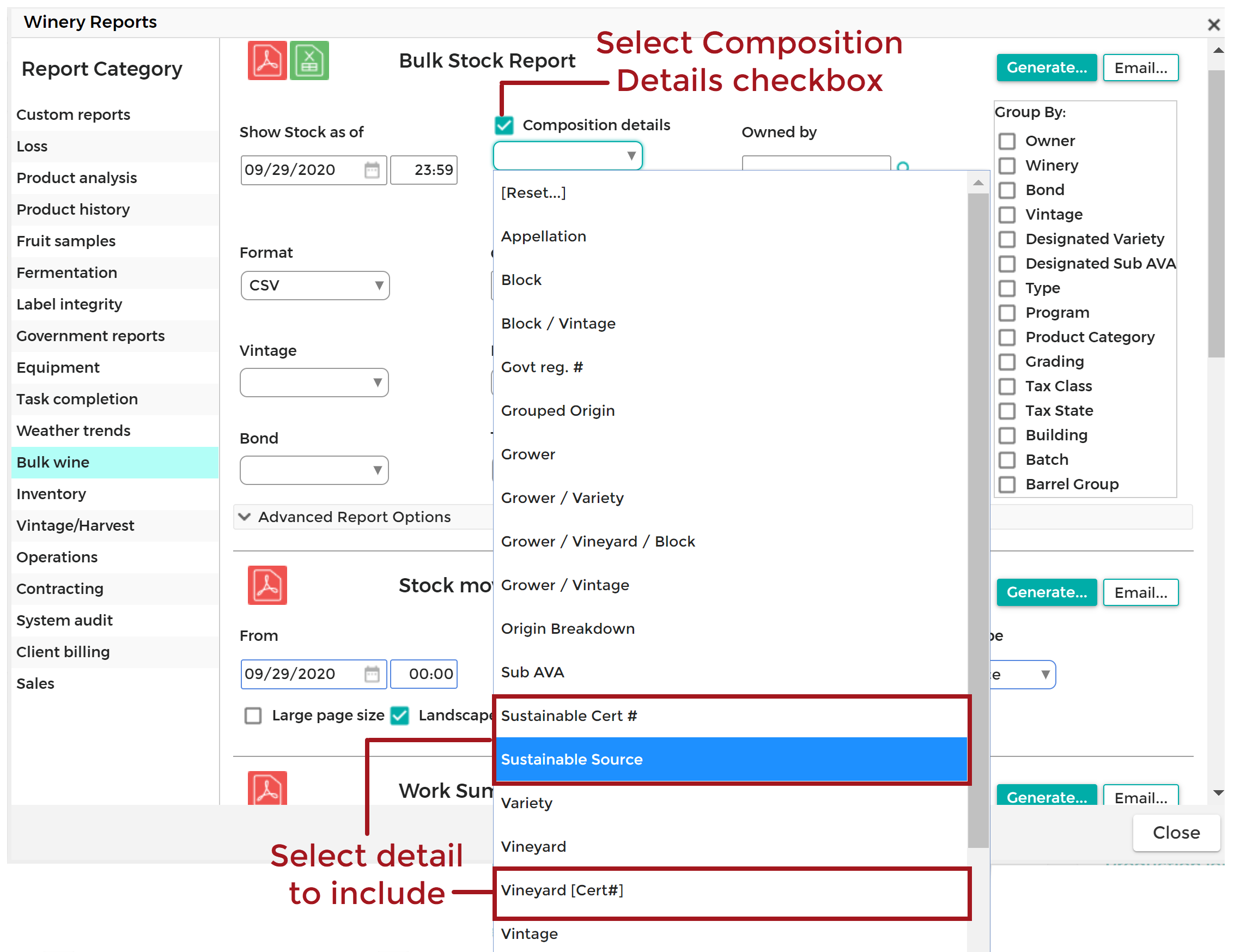
Task: Select Label integrity category
Action: point(115,305)
